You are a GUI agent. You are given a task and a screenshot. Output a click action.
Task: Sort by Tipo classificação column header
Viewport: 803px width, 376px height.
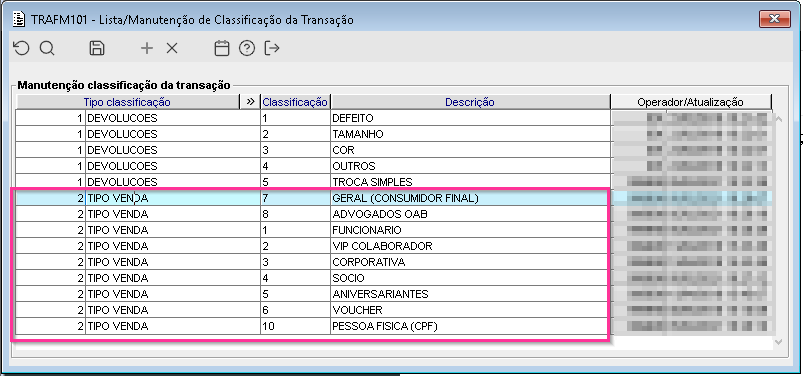(128, 102)
